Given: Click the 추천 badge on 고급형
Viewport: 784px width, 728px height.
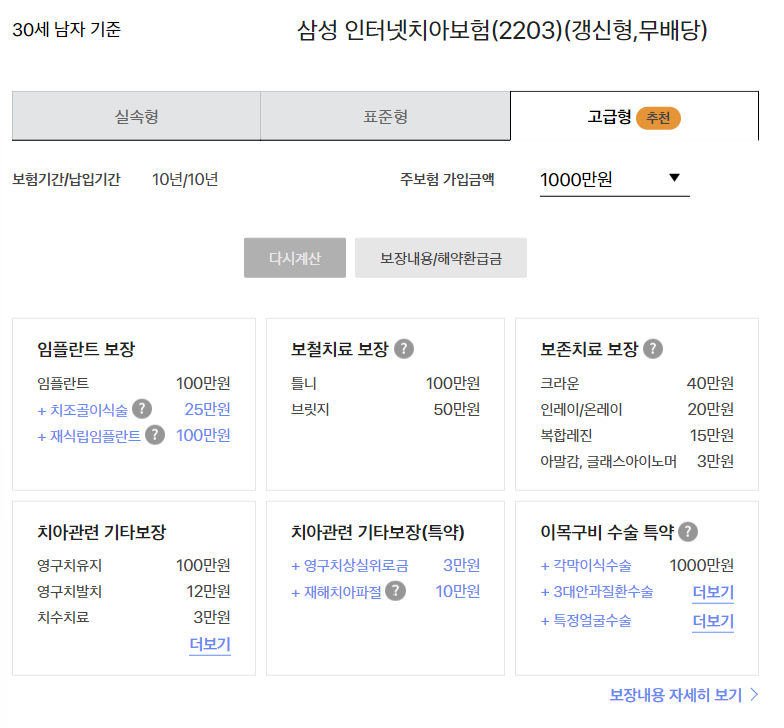Looking at the screenshot, I should click(658, 118).
